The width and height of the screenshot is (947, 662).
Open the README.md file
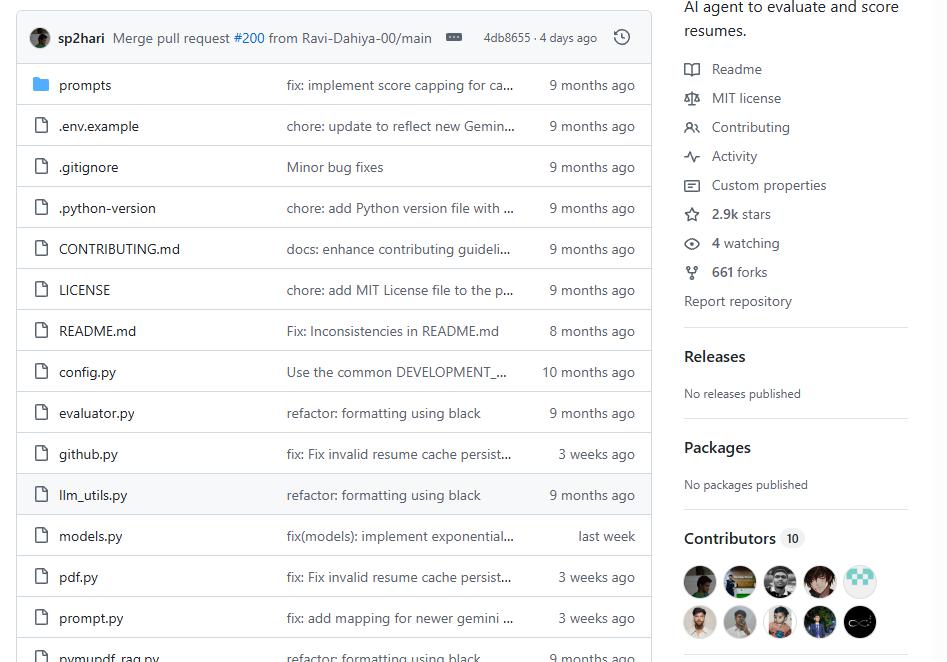97,332
